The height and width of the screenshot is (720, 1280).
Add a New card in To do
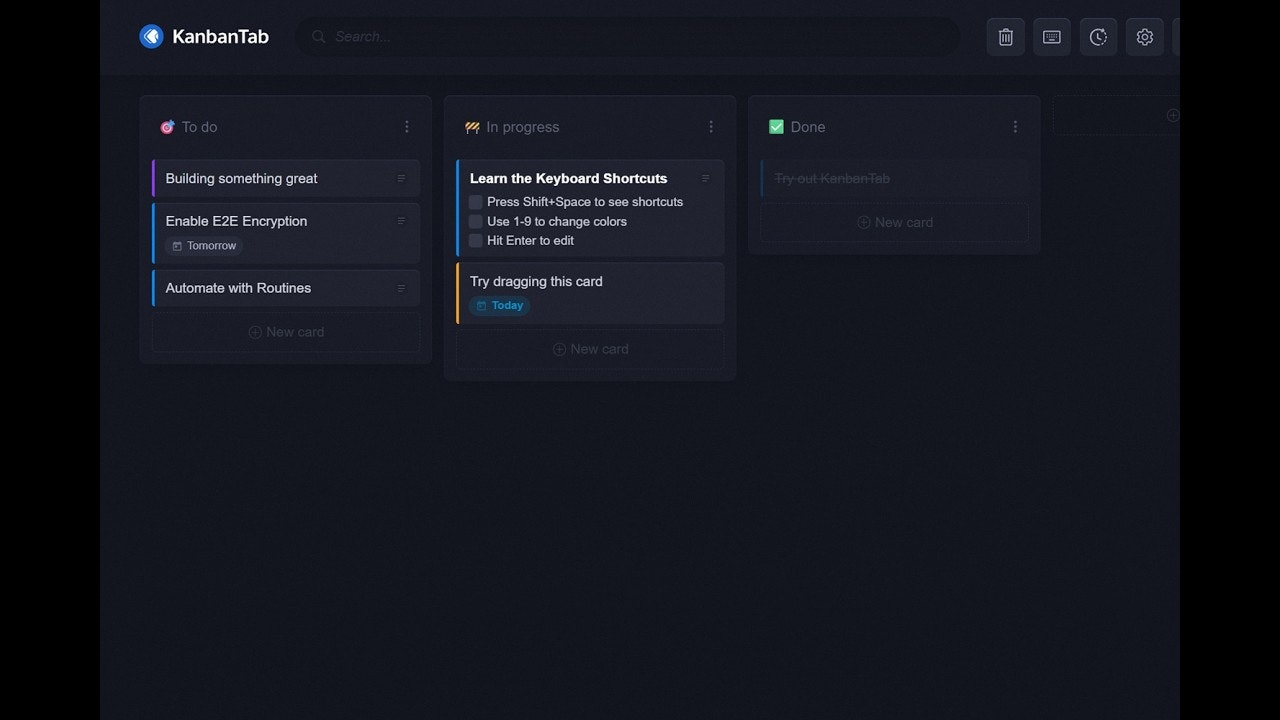tap(286, 332)
